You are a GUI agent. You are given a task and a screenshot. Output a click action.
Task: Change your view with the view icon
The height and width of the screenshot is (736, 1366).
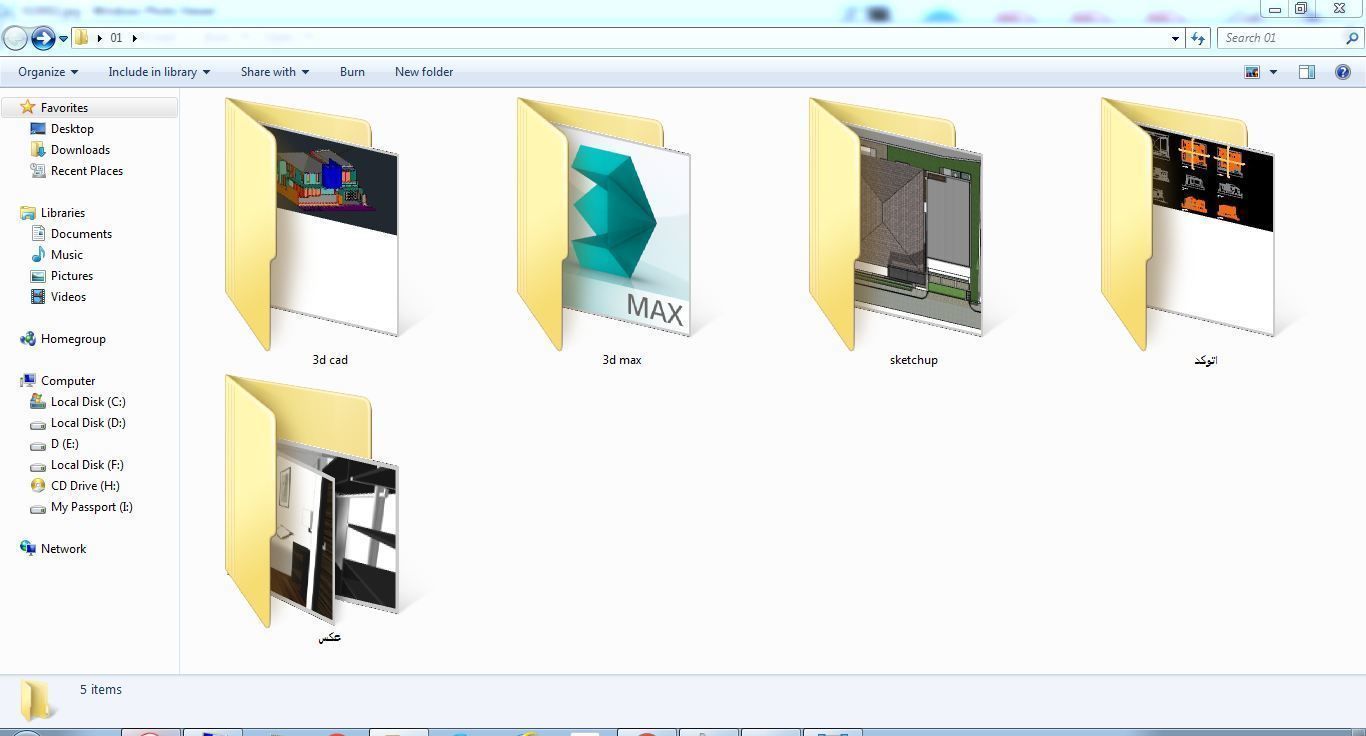point(1252,72)
